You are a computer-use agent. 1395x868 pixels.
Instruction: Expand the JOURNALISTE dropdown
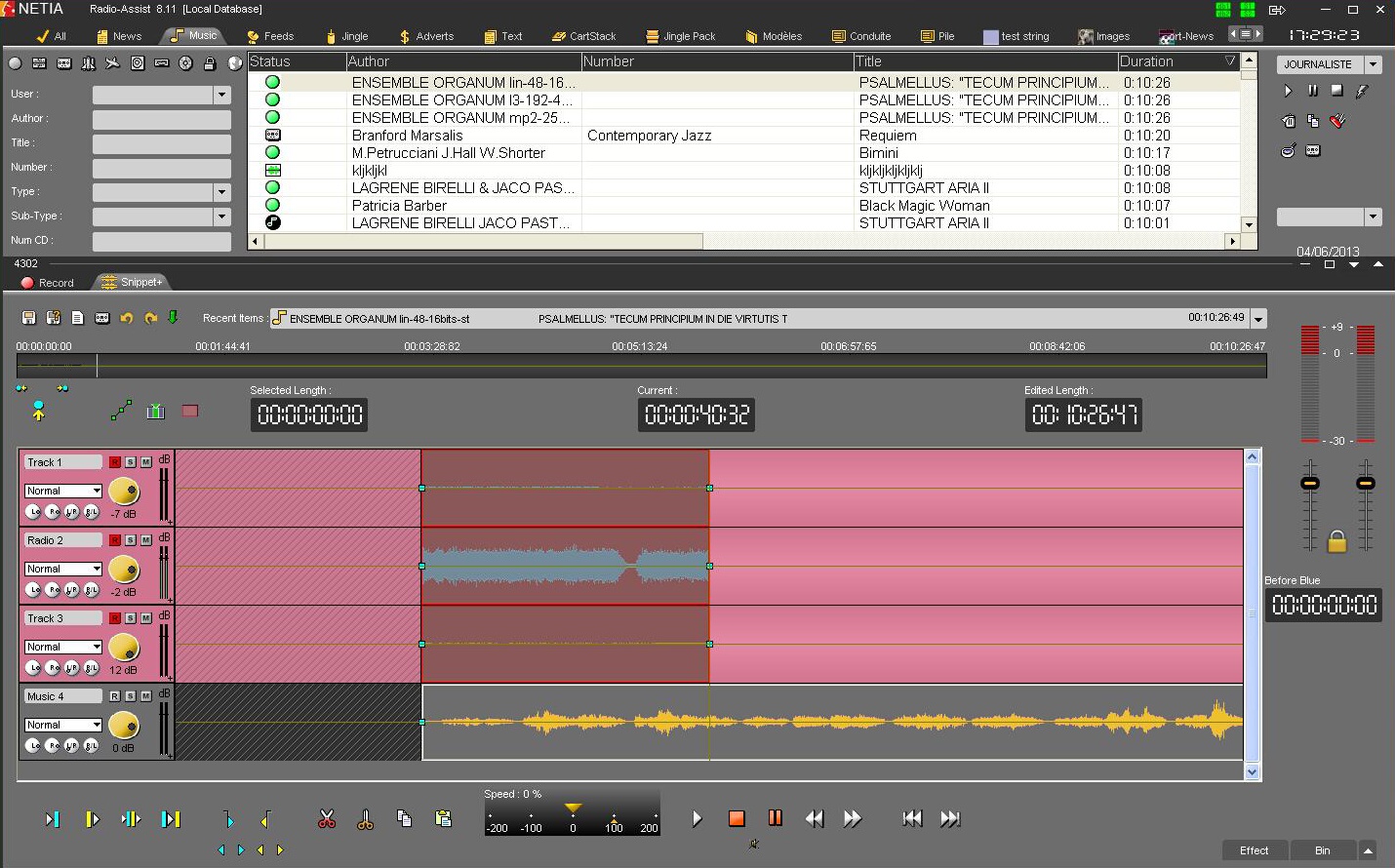pyautogui.click(x=1373, y=64)
